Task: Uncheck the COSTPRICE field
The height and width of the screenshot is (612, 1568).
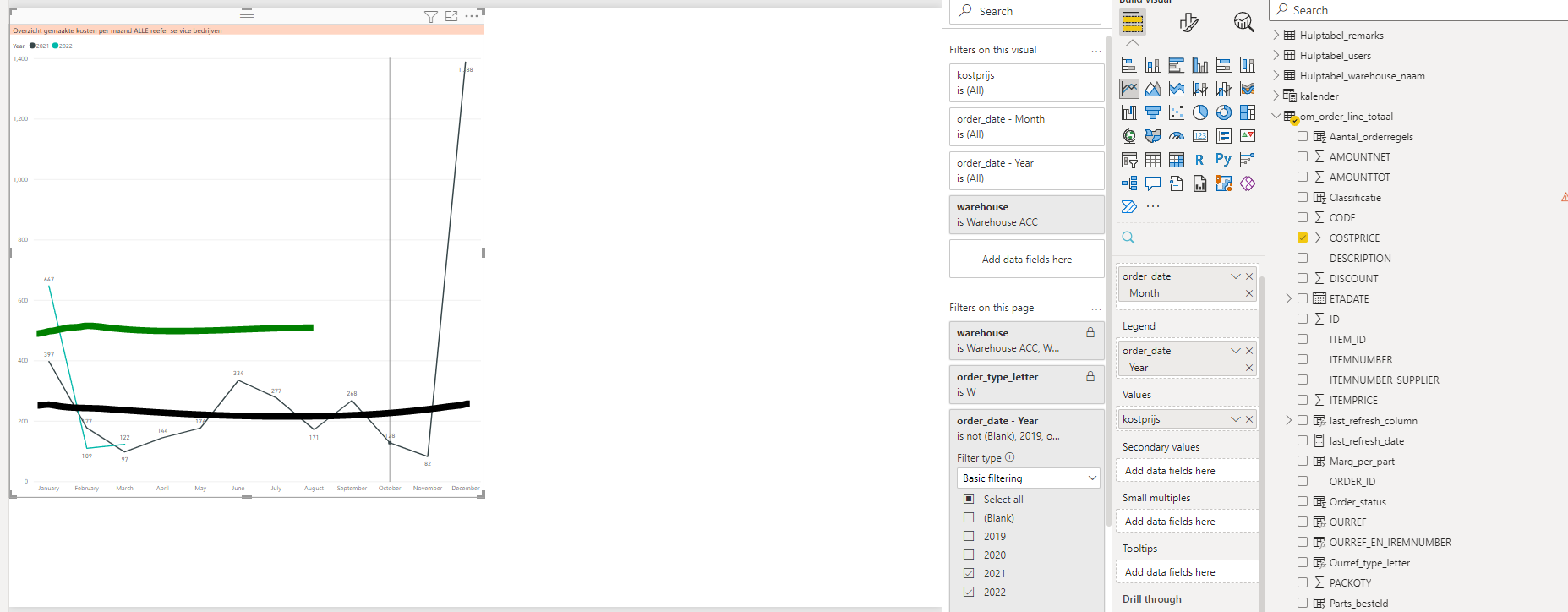Action: tap(1303, 238)
